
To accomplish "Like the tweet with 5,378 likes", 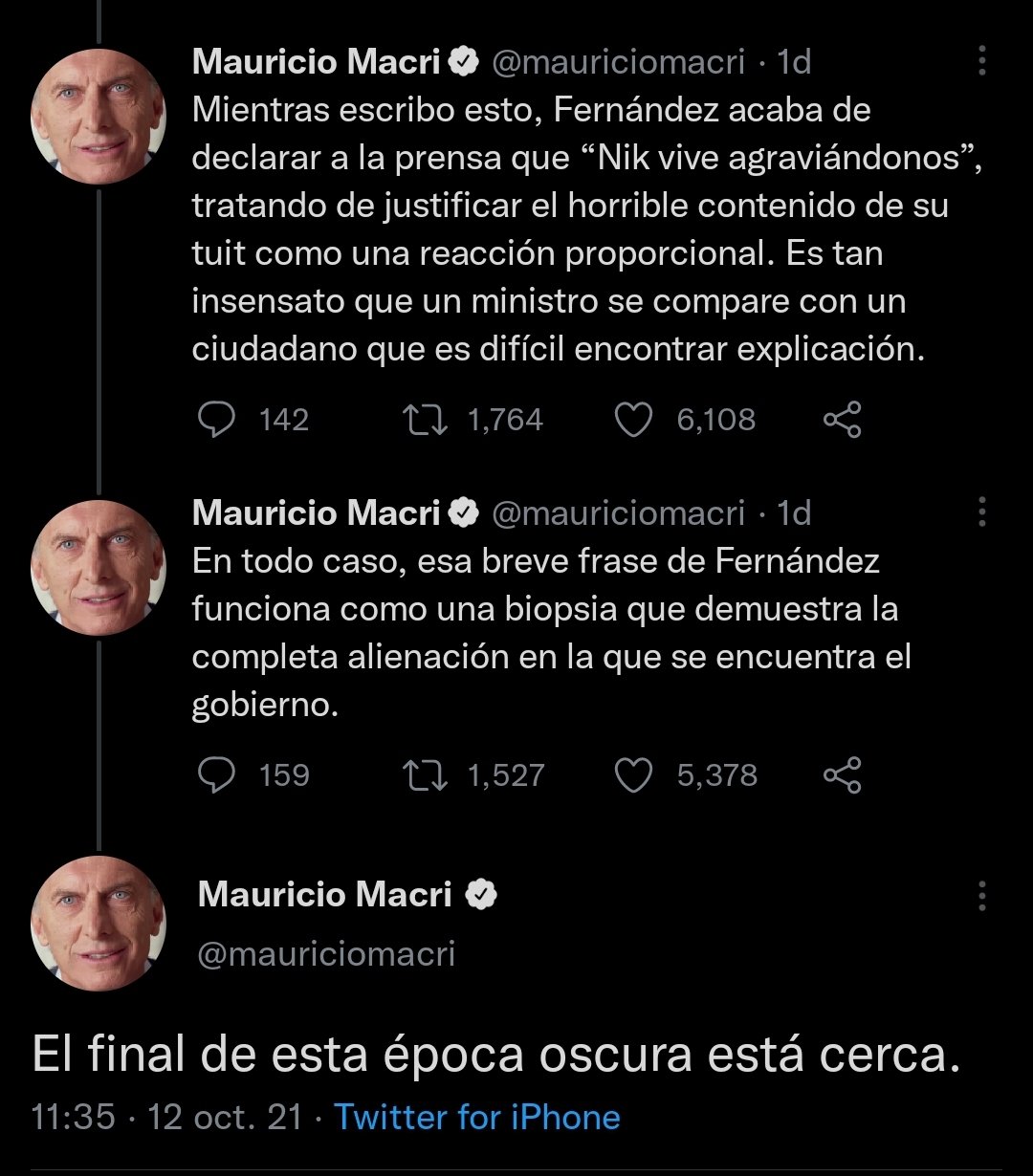I will click(x=632, y=774).
